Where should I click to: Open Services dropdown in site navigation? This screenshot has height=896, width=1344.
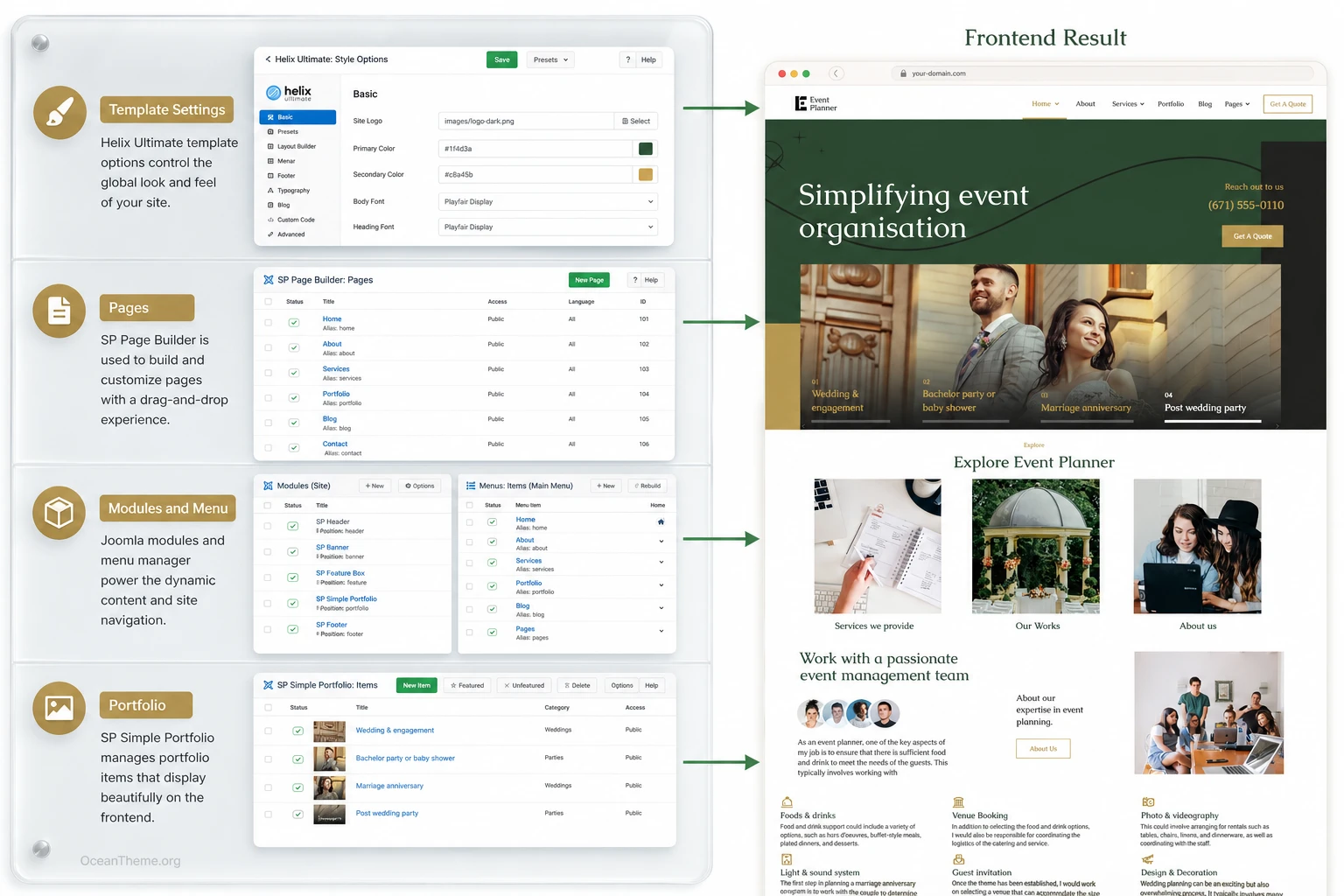1128,104
